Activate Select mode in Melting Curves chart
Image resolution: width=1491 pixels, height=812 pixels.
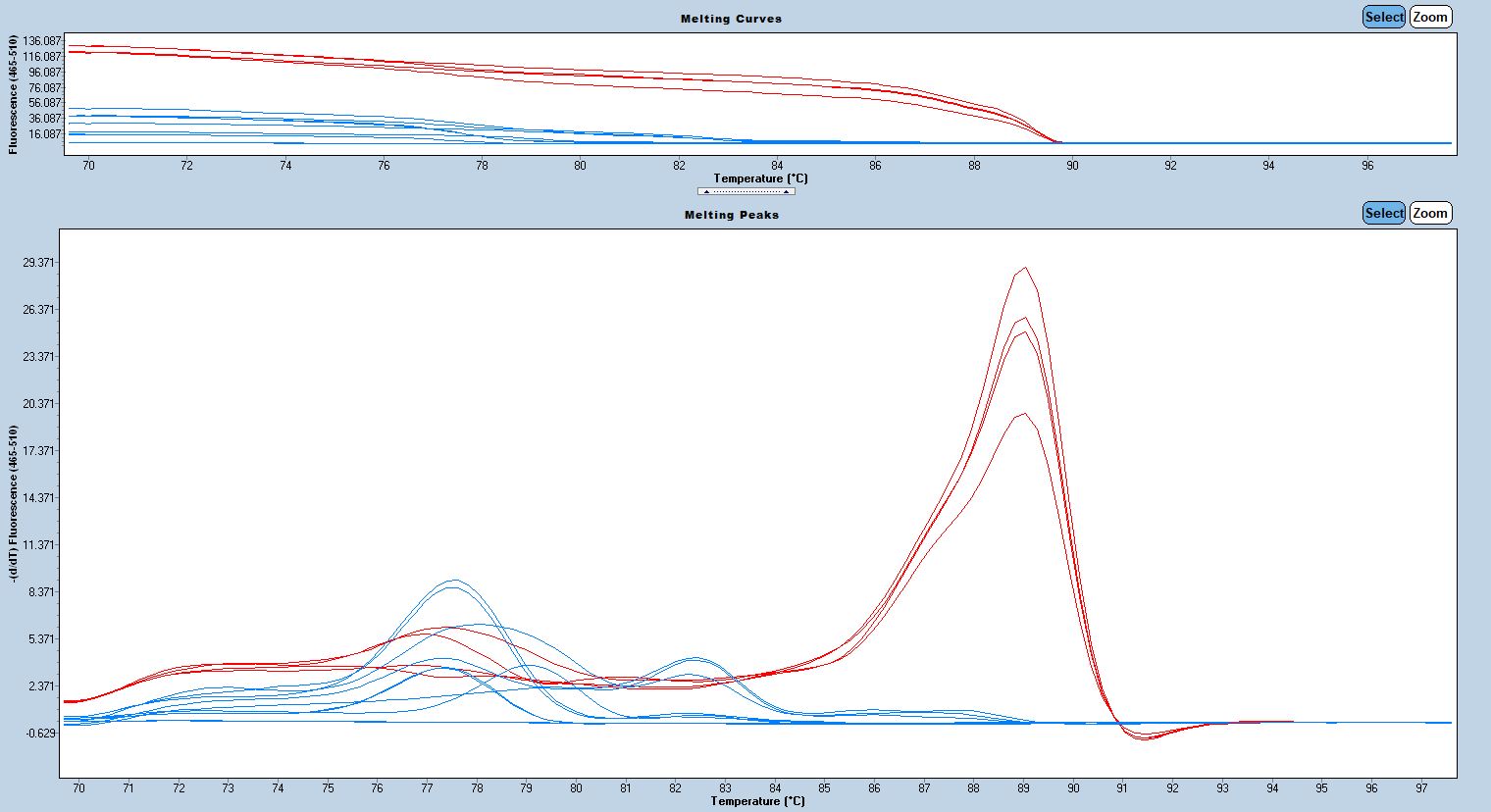tap(1383, 17)
